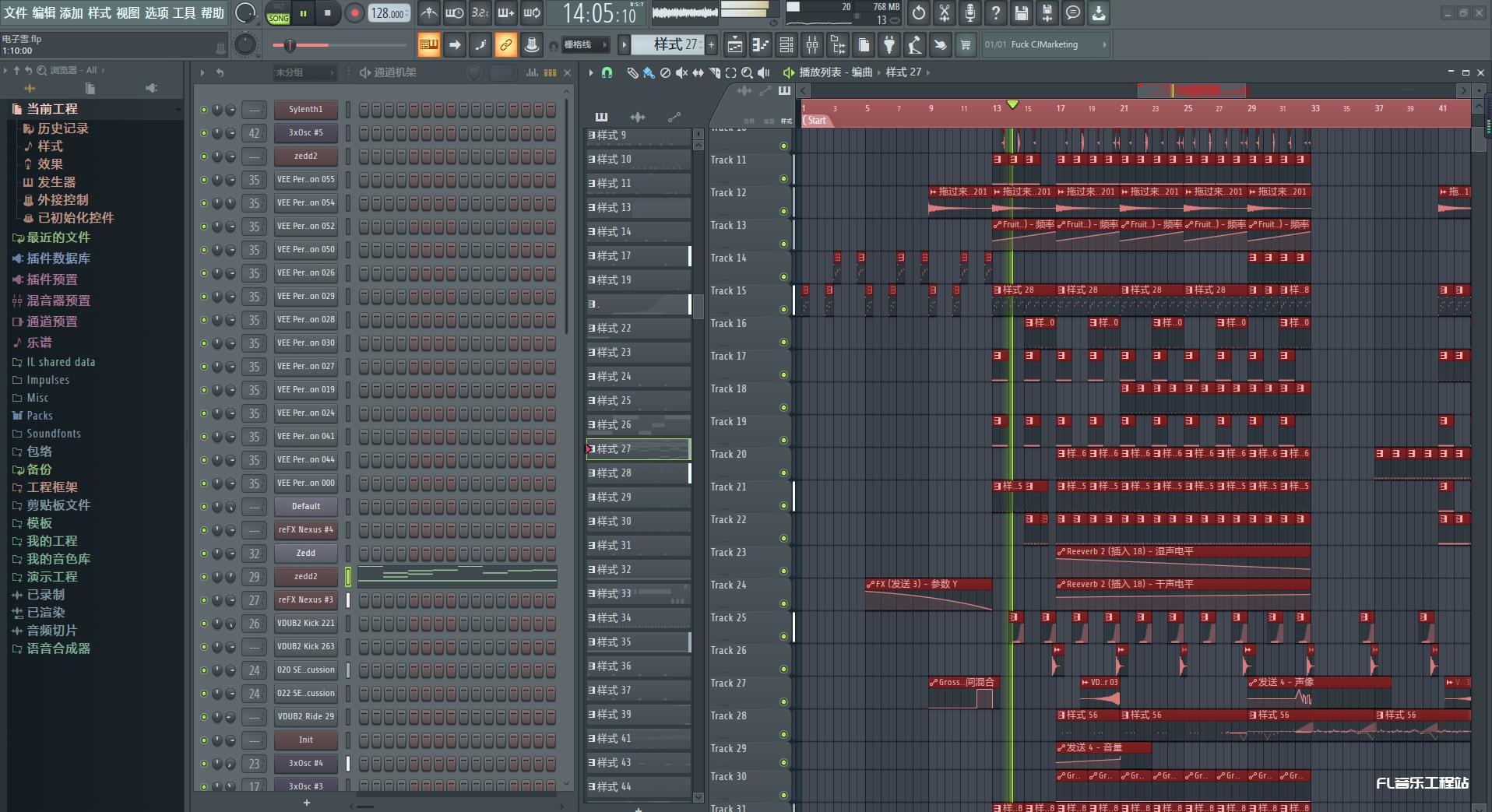
Task: Toggle the metronome icon
Action: (x=428, y=13)
